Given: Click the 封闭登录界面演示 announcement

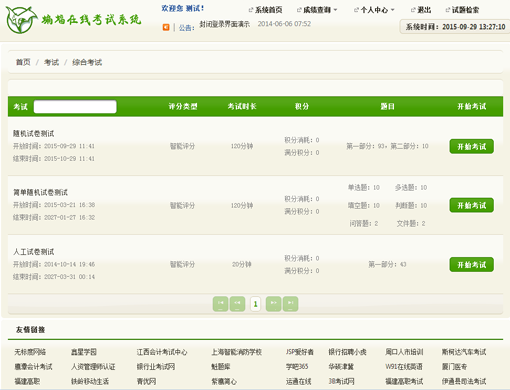Looking at the screenshot, I should [225, 24].
